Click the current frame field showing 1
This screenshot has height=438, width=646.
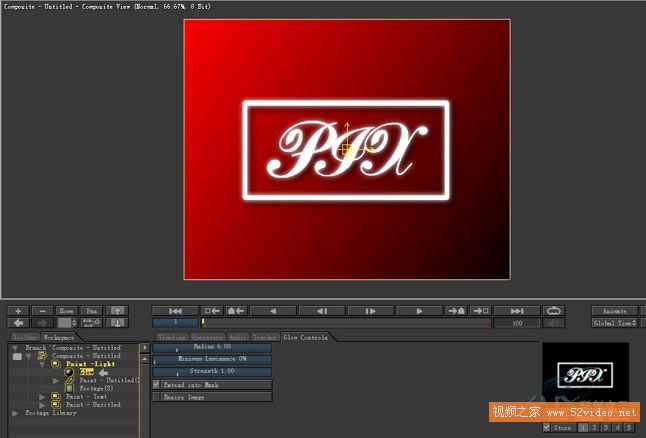176,322
